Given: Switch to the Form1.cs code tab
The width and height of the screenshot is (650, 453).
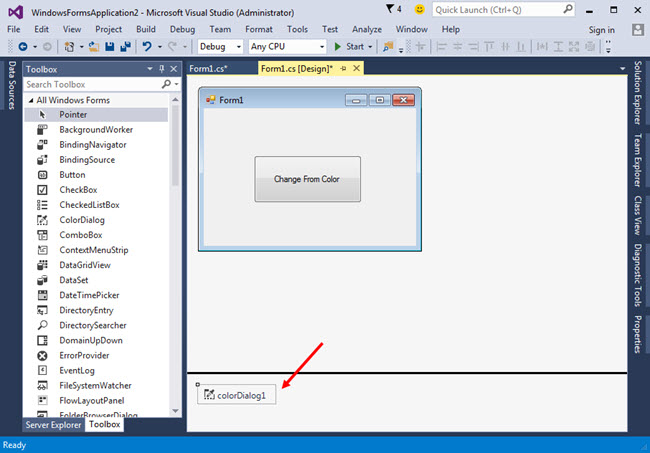Looking at the screenshot, I should click(x=209, y=69).
